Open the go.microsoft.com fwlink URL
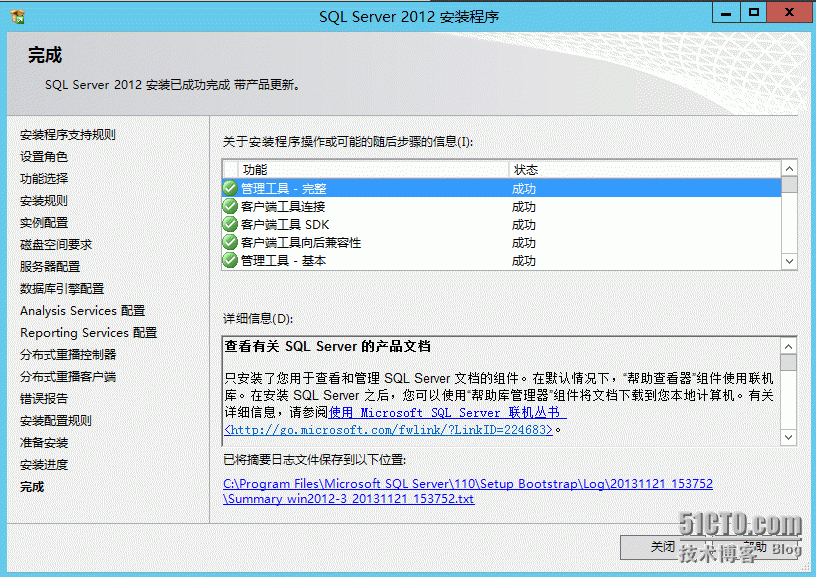 point(388,430)
